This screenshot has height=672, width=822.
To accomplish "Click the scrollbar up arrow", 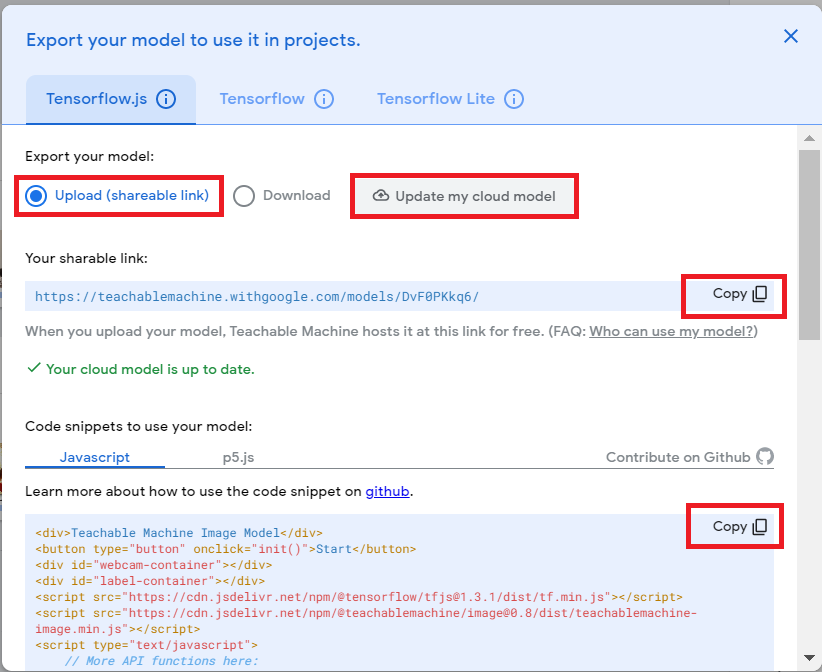I will [809, 138].
